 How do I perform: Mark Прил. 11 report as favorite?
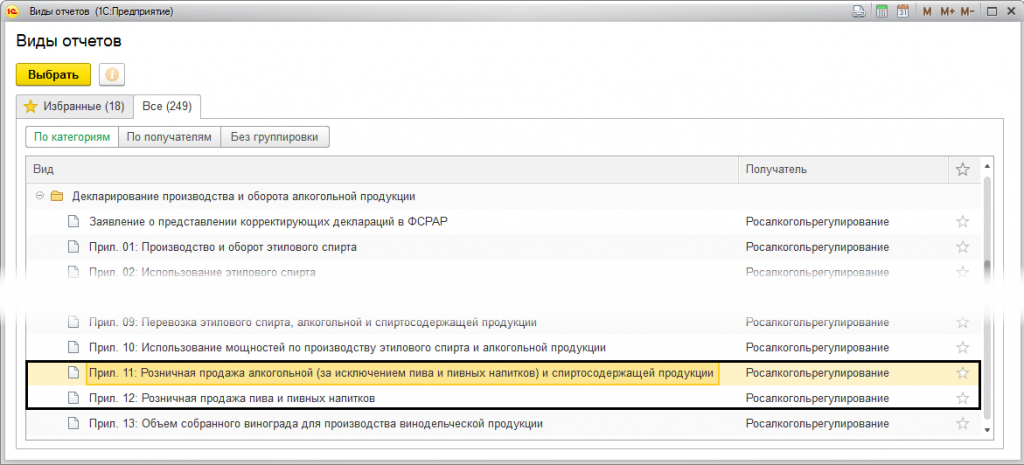point(963,373)
